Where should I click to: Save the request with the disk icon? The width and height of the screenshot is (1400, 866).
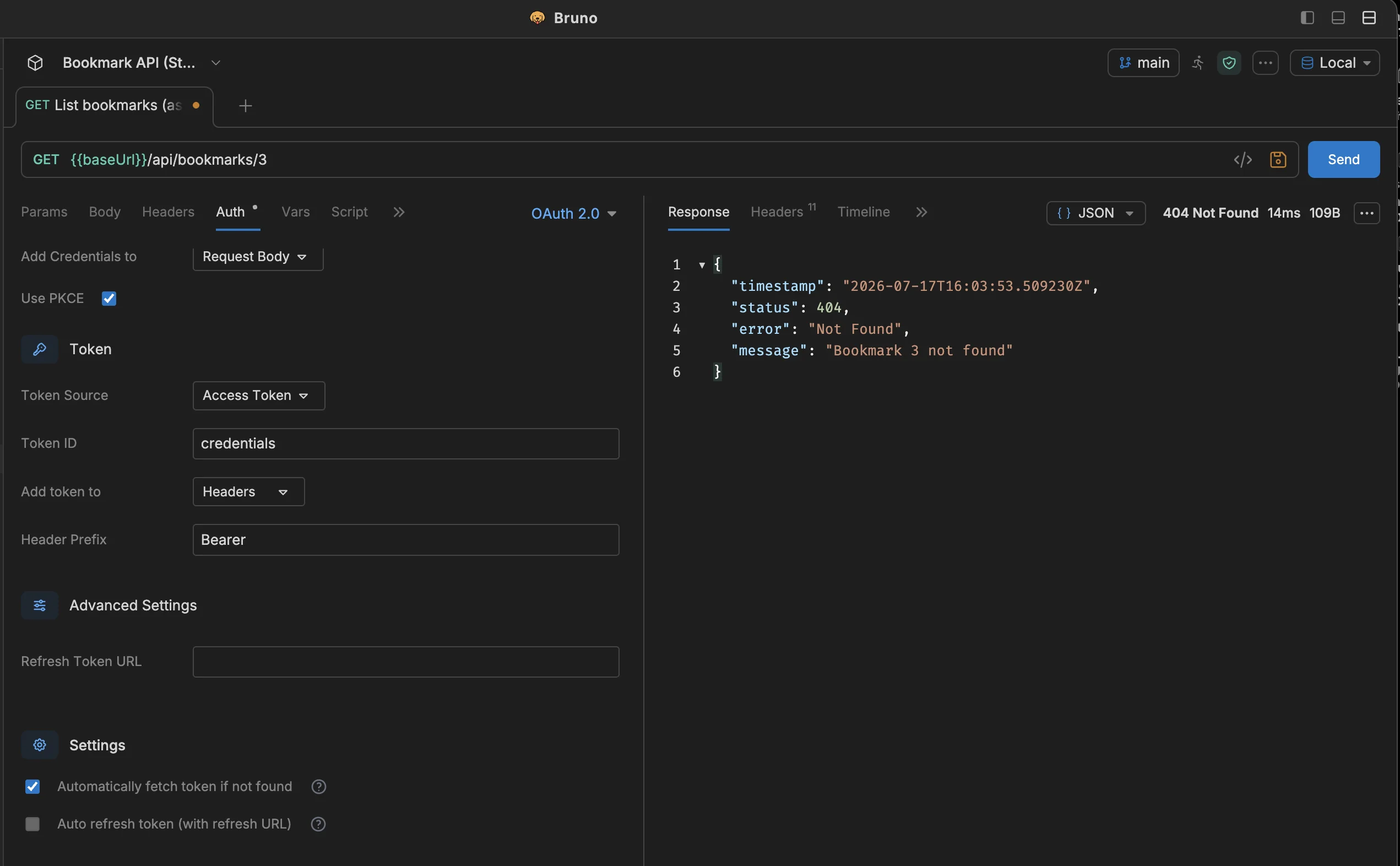(1278, 159)
